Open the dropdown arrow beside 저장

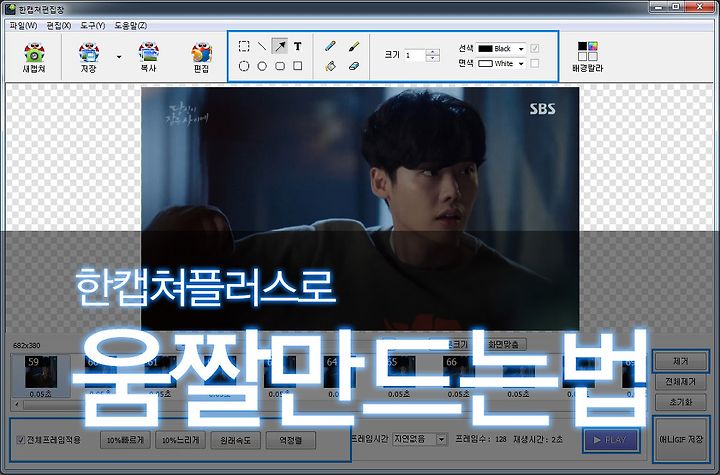pos(119,57)
